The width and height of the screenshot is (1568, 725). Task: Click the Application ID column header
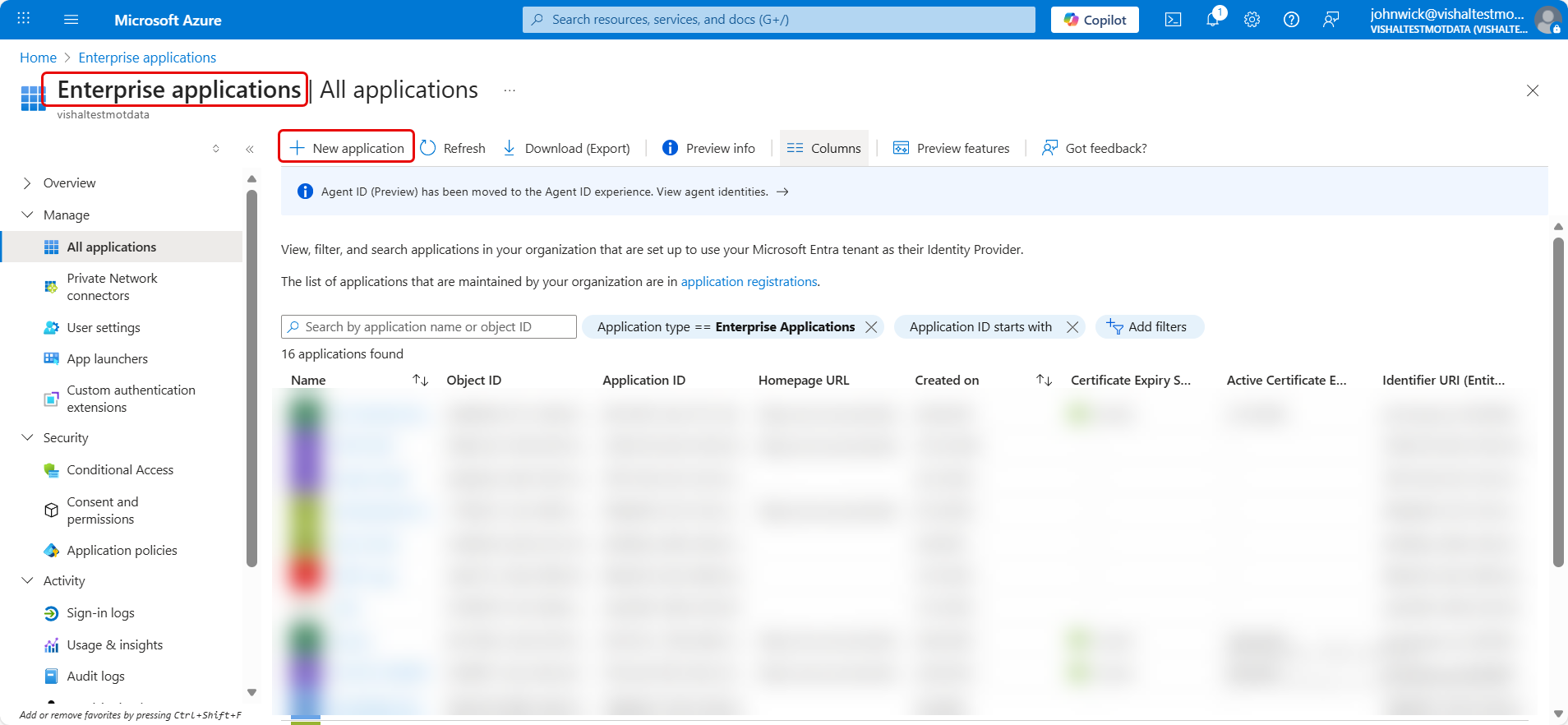[643, 380]
